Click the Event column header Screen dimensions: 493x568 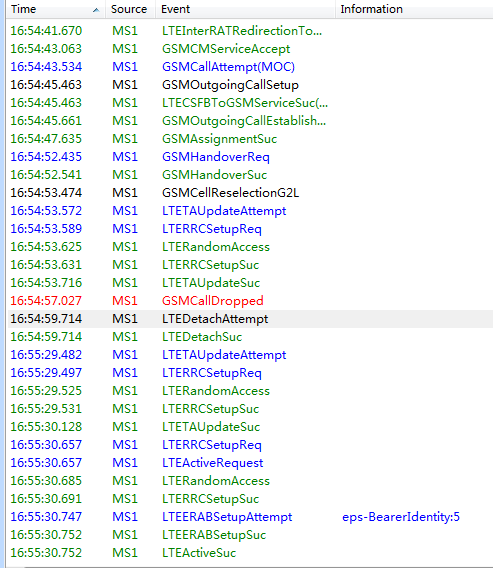tap(245, 9)
